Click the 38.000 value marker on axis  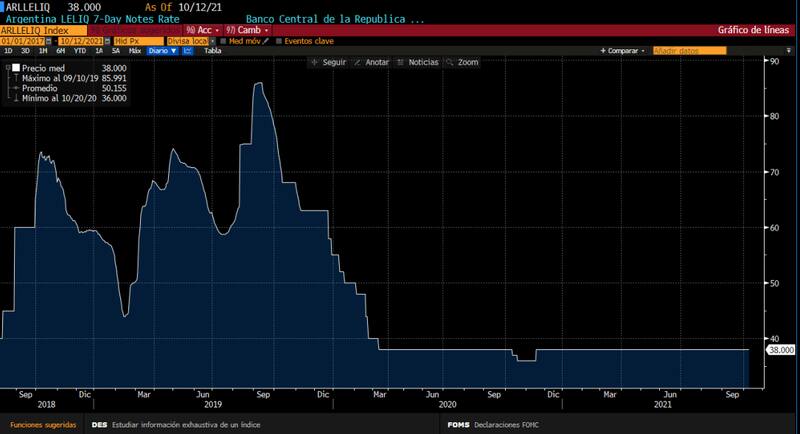779,349
